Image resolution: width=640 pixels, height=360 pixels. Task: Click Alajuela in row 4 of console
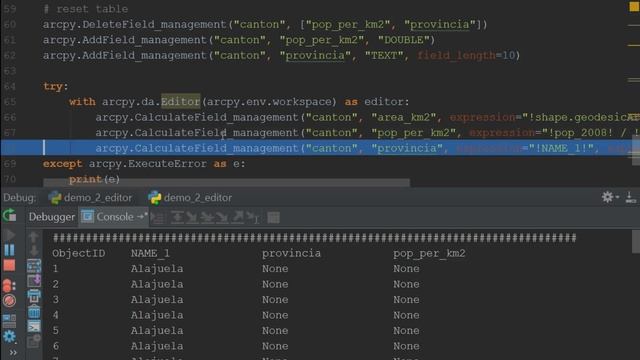[x=157, y=315]
